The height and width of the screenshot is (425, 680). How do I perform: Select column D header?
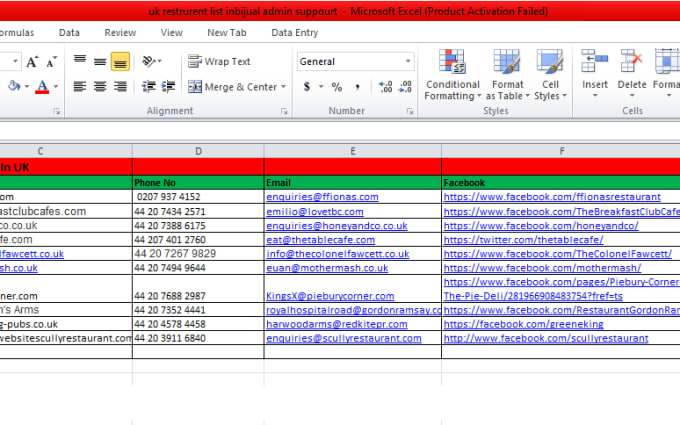pyautogui.click(x=198, y=151)
